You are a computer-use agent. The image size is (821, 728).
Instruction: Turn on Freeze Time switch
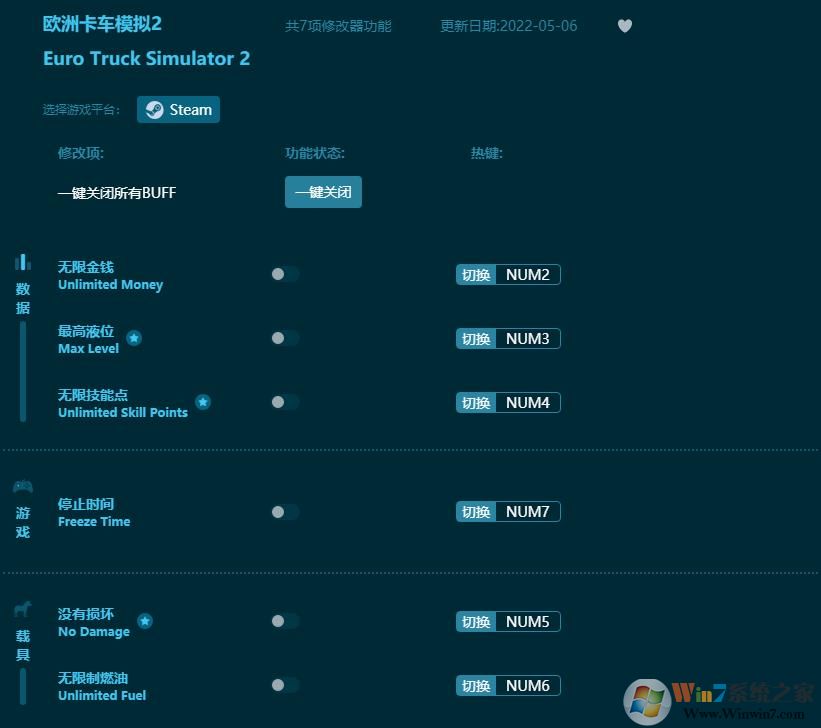click(285, 512)
